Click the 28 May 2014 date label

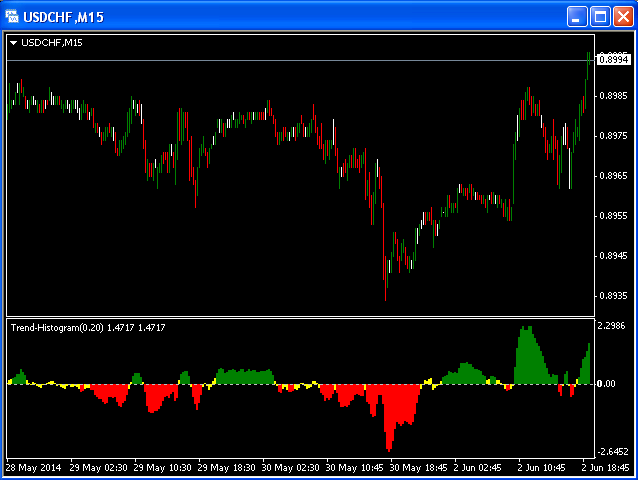tap(33, 468)
